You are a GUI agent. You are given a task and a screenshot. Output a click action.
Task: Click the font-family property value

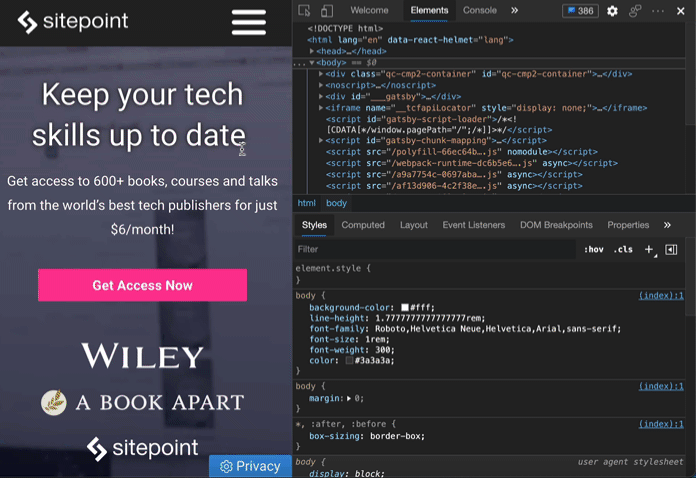pos(496,329)
